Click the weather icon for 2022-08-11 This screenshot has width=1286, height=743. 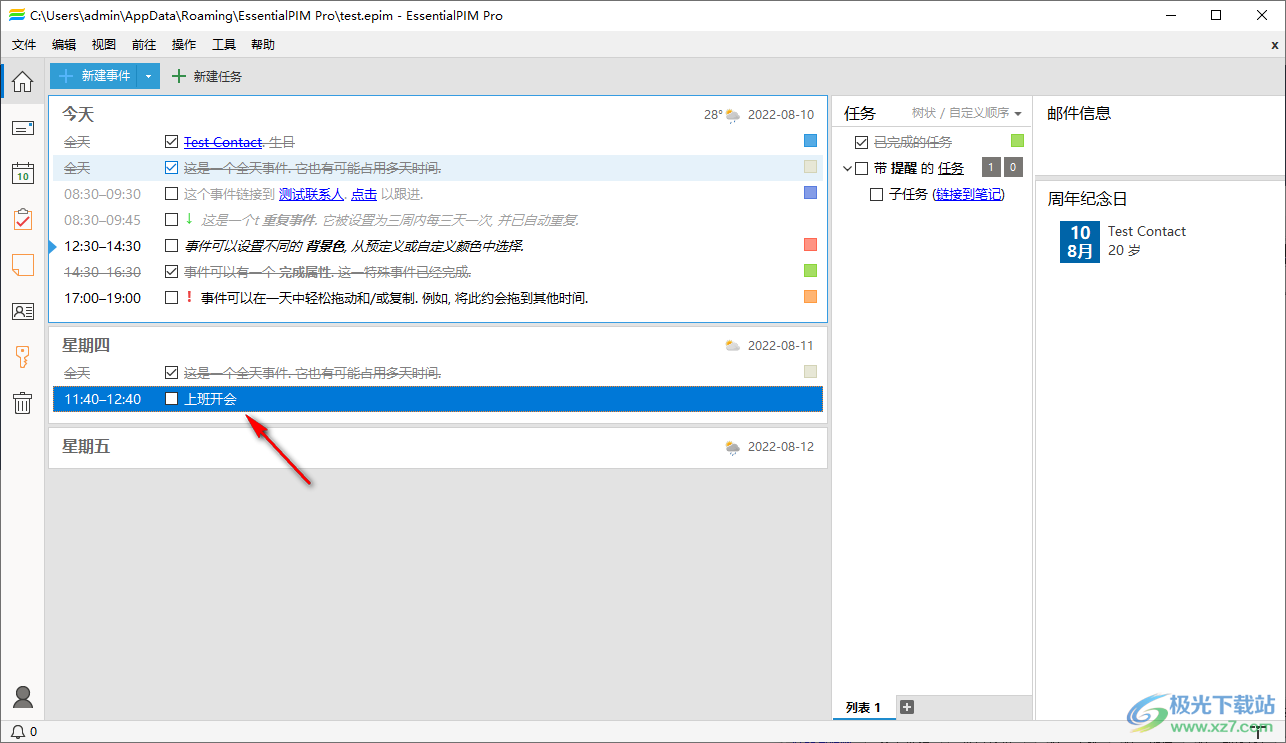click(x=733, y=346)
